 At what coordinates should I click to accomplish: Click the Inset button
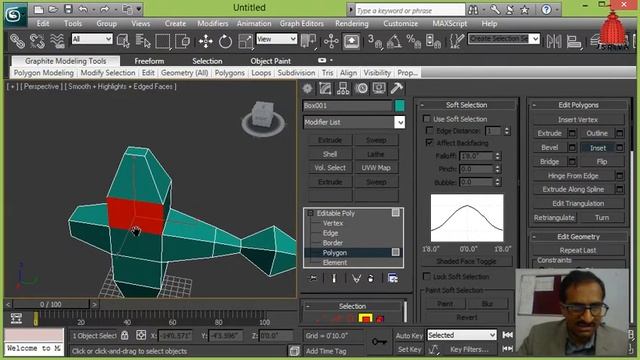pyautogui.click(x=598, y=148)
